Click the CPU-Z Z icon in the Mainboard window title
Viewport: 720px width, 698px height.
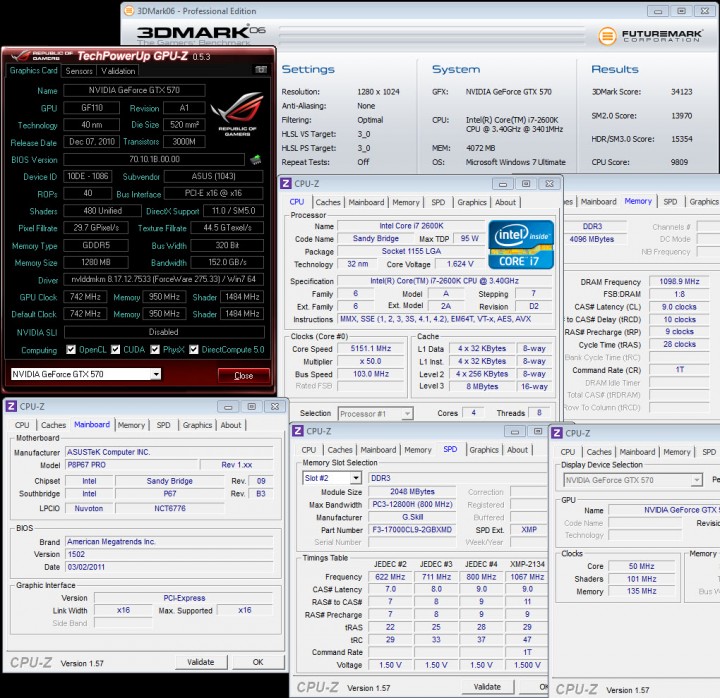point(11,406)
